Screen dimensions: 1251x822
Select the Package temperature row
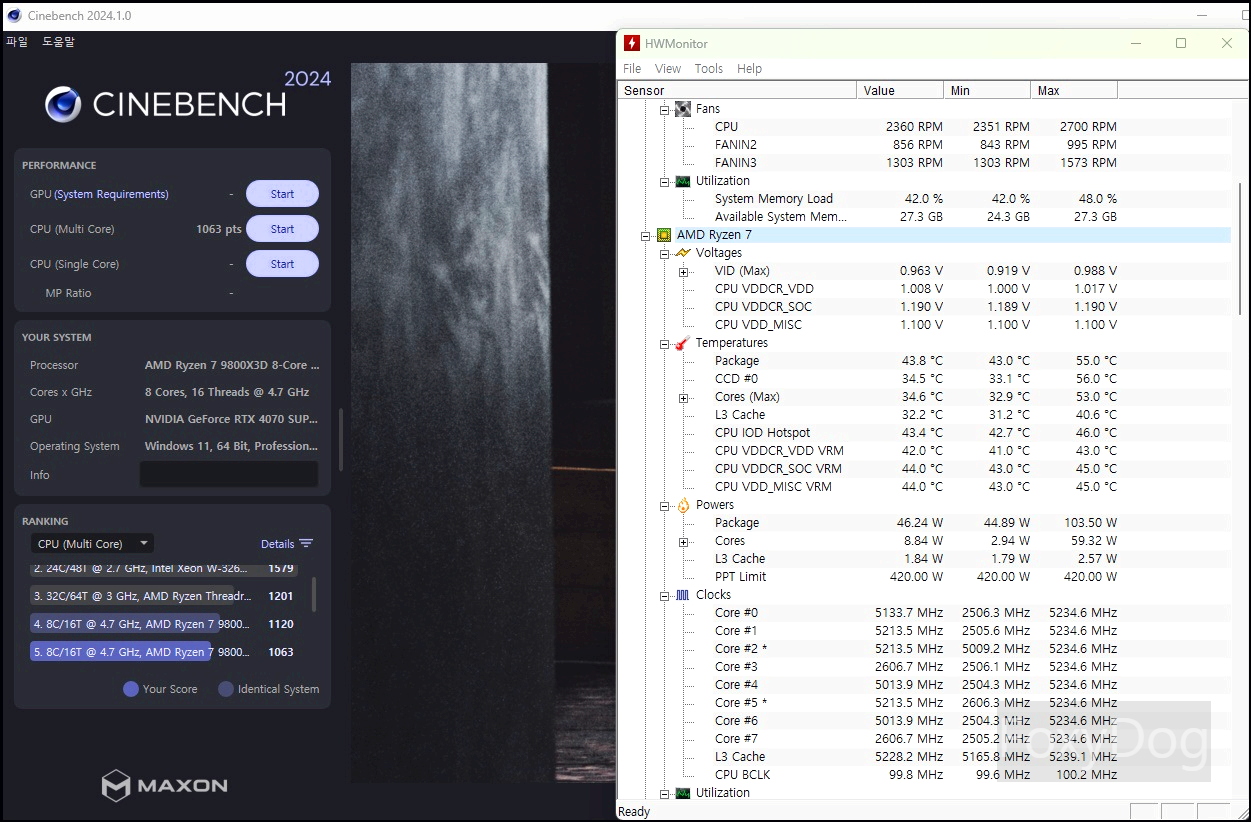[915, 361]
